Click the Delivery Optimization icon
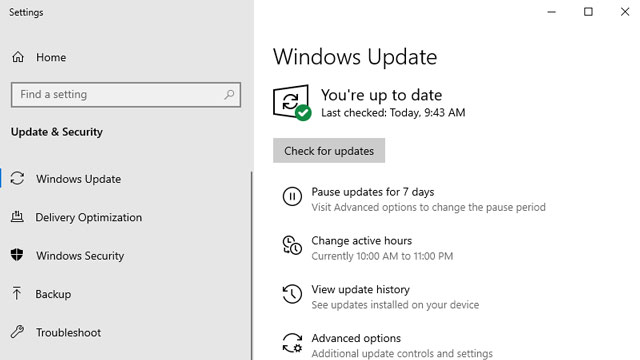The image size is (640, 360). (17, 217)
